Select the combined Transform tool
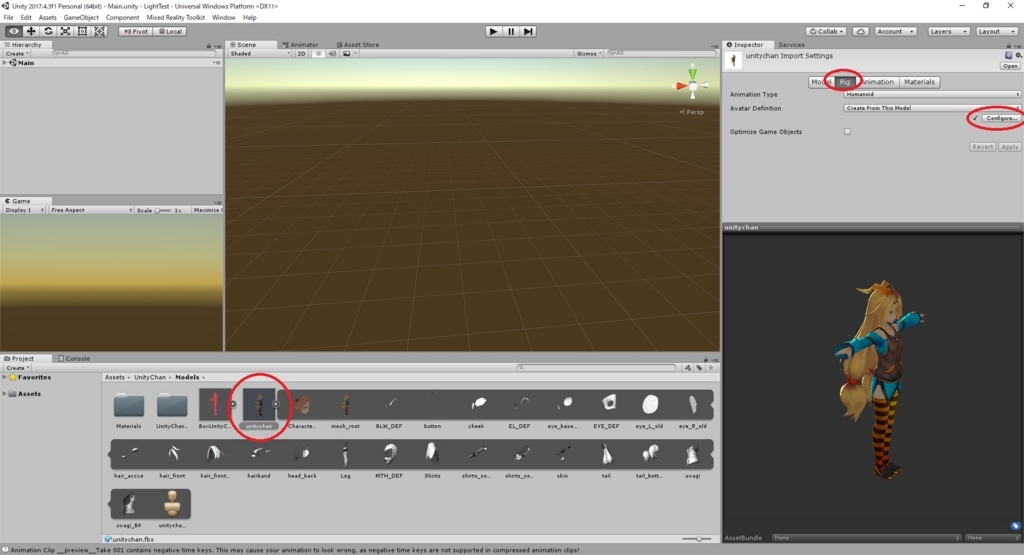This screenshot has width=1024, height=555. (99, 31)
